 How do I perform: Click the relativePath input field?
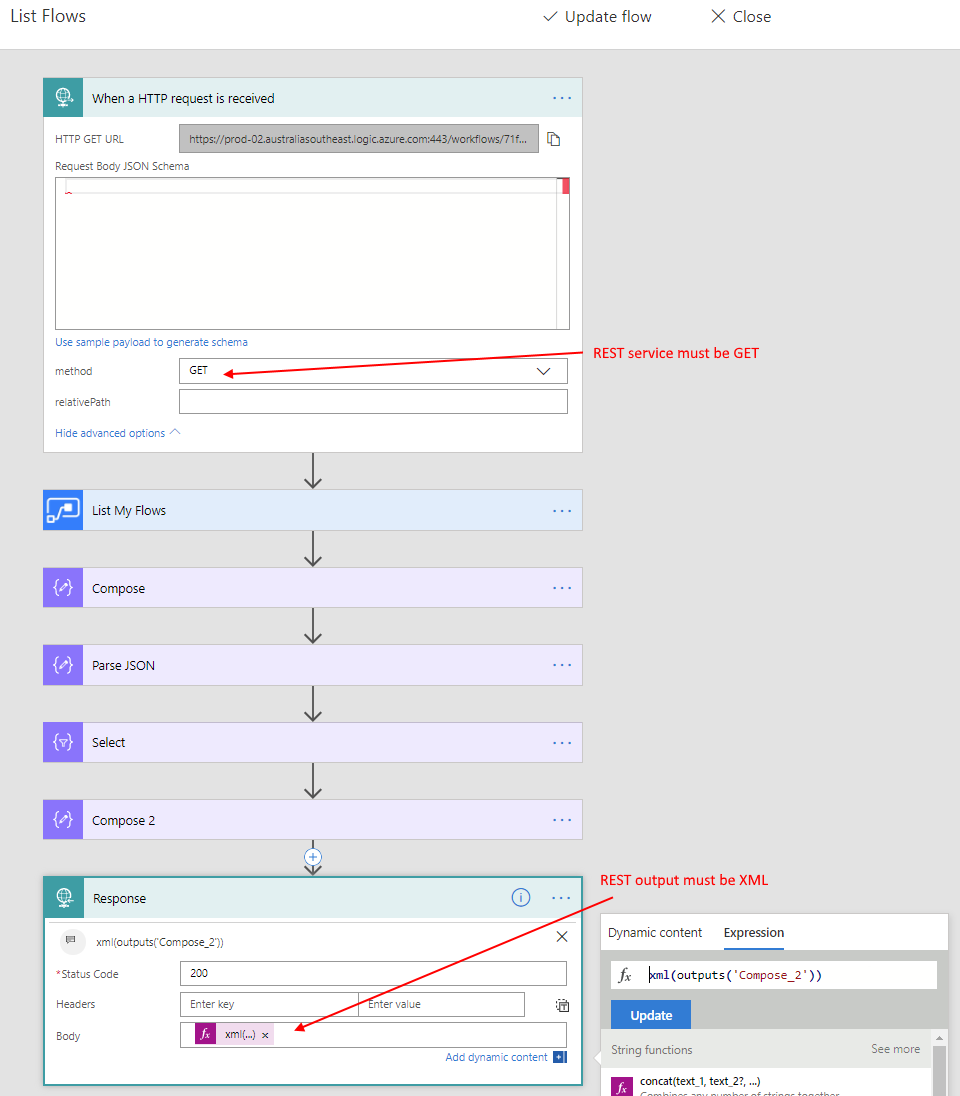(373, 402)
